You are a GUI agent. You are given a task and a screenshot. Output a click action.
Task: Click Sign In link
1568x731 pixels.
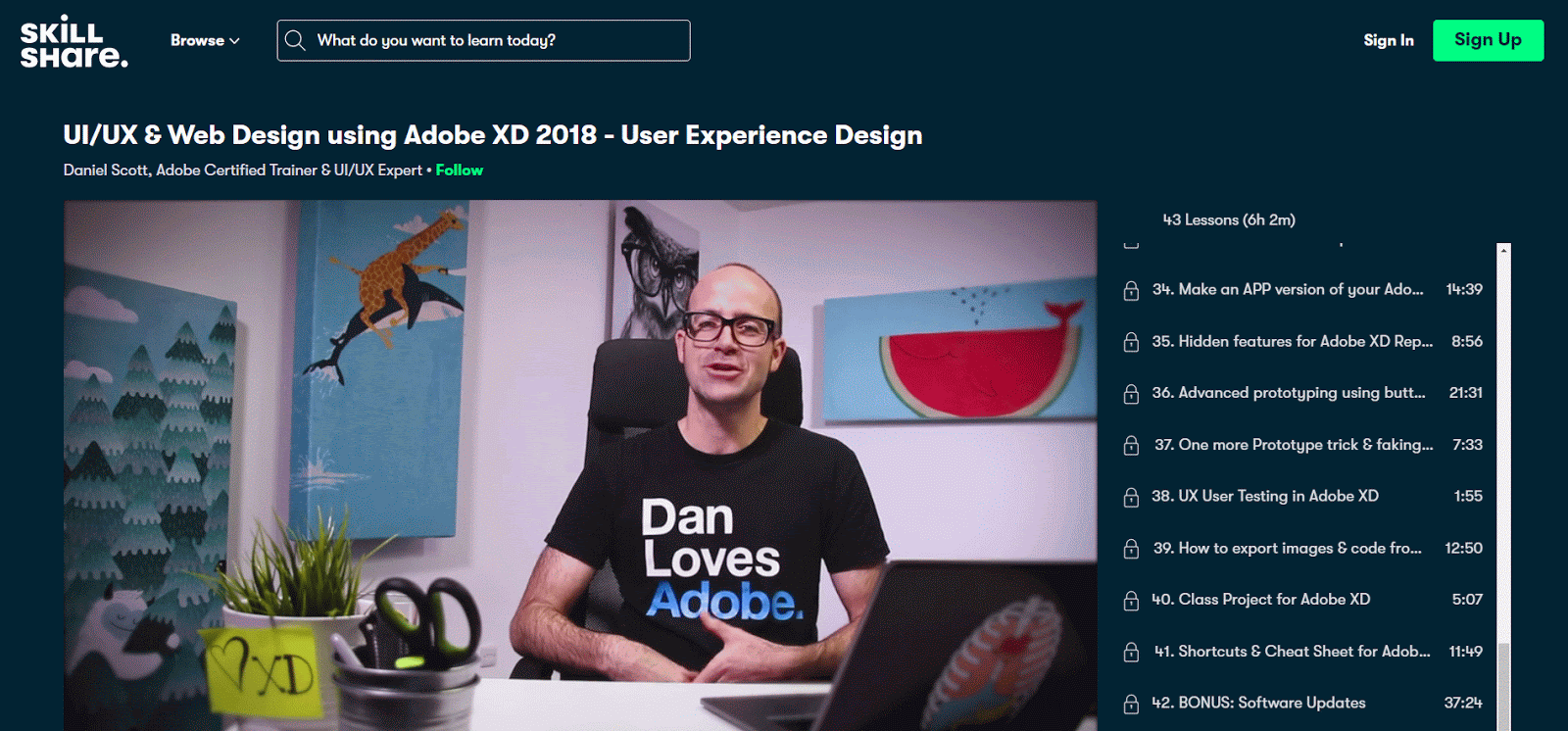[x=1389, y=40]
